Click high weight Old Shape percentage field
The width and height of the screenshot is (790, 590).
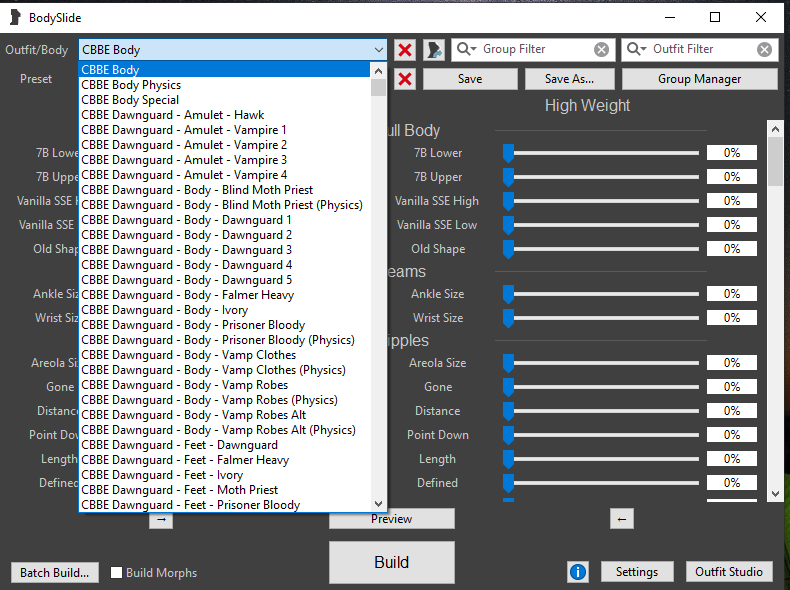pos(732,249)
